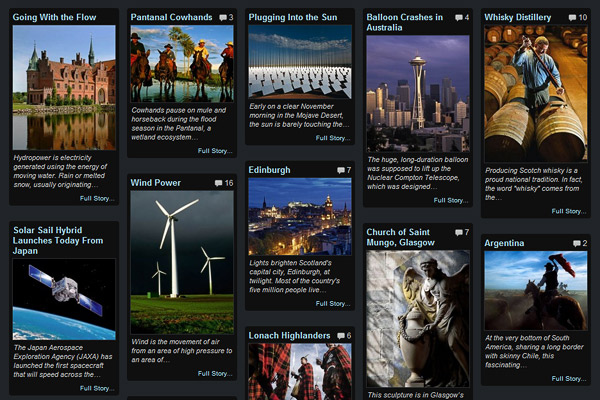Select the Wind is the movement description
600x400 pixels.
coord(182,351)
